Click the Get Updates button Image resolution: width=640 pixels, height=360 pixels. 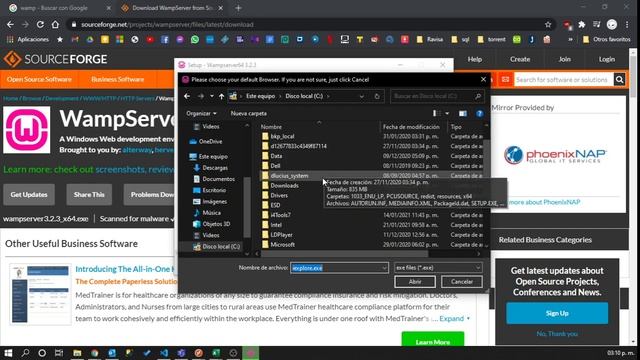tap(29, 195)
